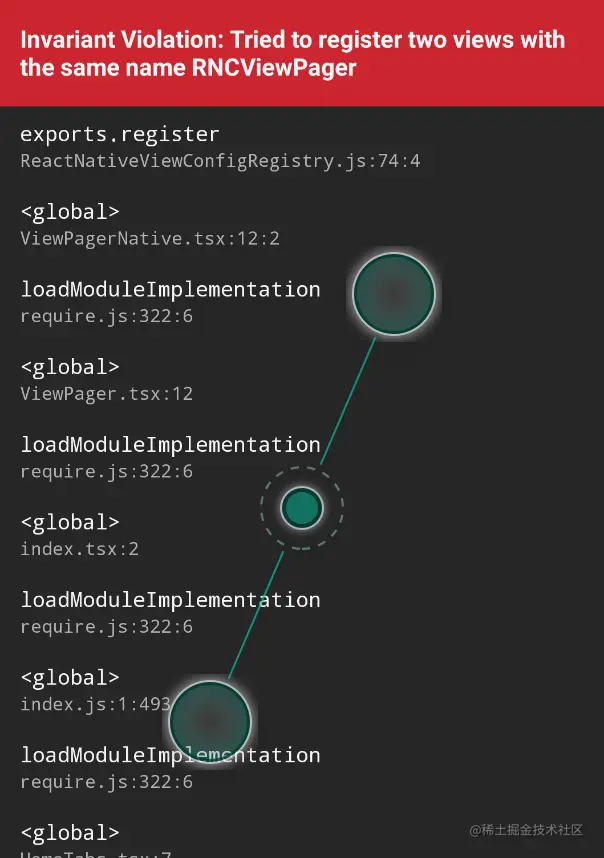Open the ViewPagerNative.tsx:12:2 source location
This screenshot has height=858, width=604.
[x=150, y=239]
